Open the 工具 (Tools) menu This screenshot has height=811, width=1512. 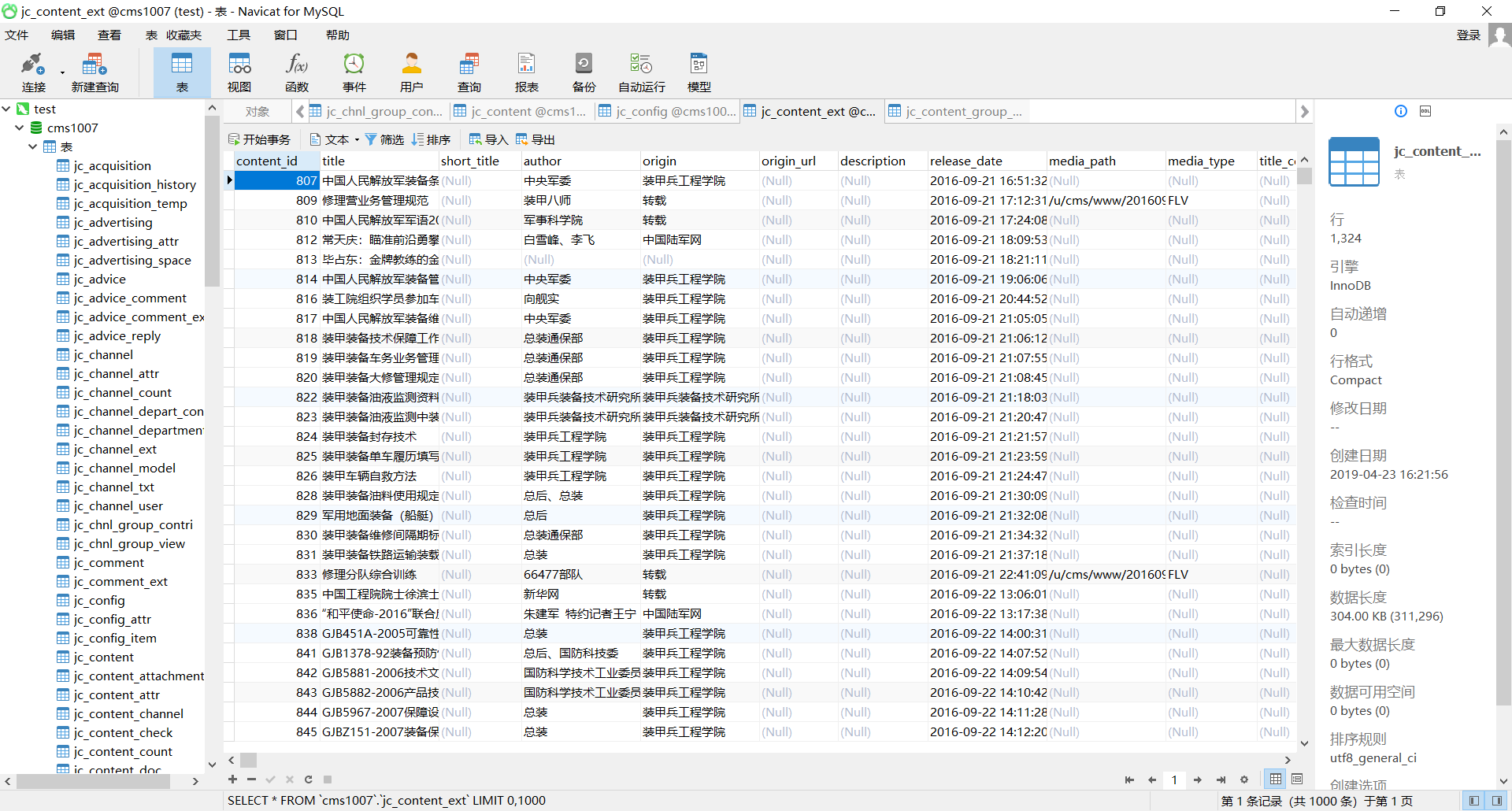[239, 35]
